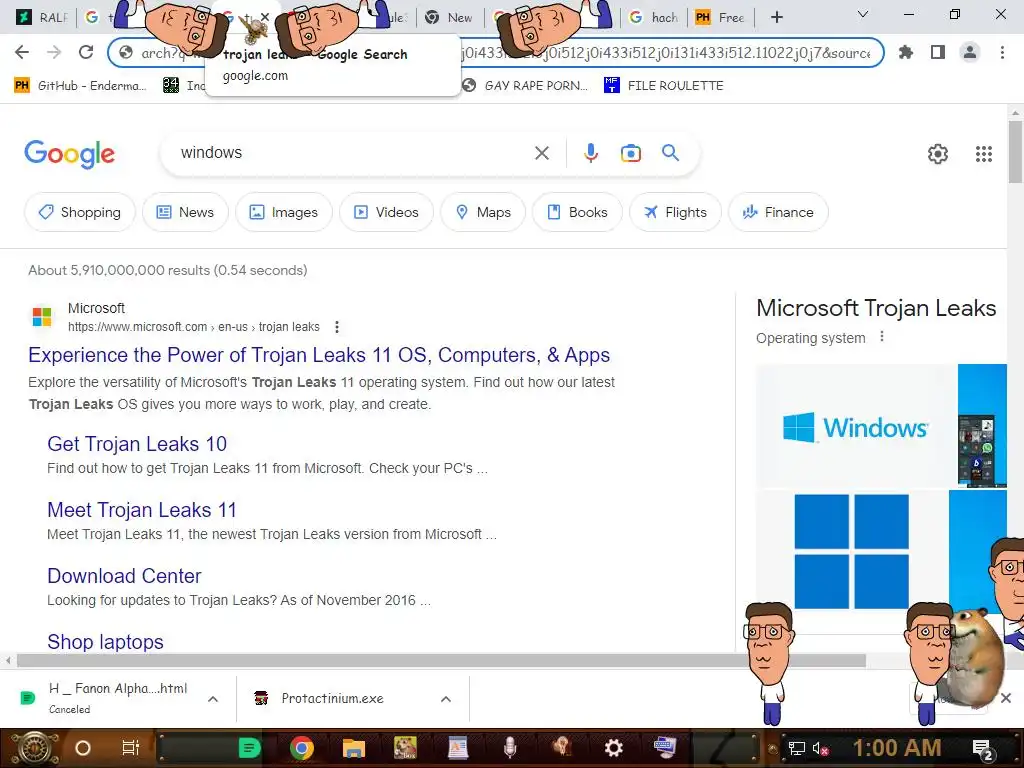
Task: Open Experience the Power of Trojan Leaks link
Action: (x=319, y=355)
